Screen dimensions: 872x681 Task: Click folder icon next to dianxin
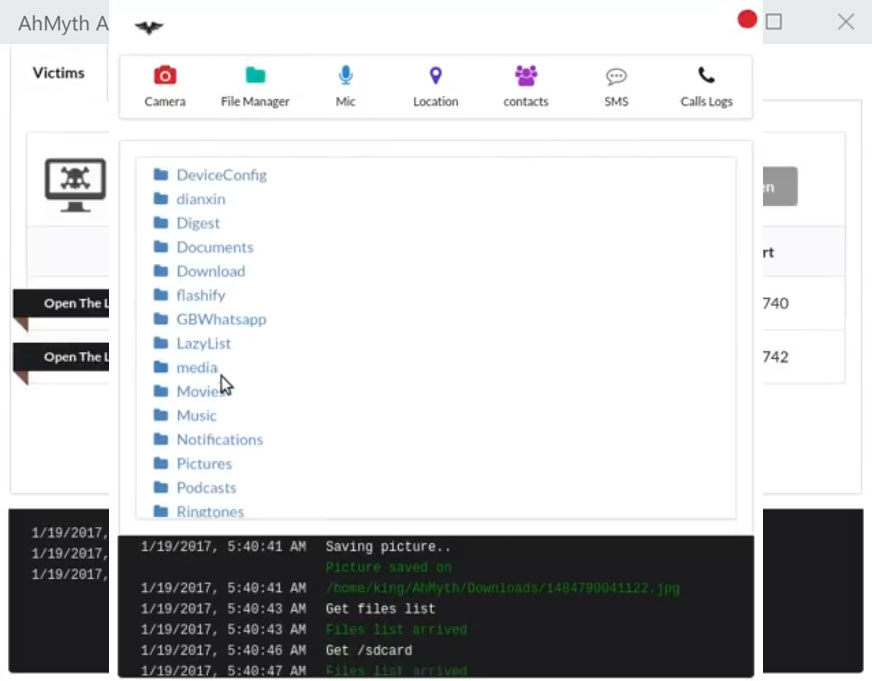pyautogui.click(x=161, y=198)
